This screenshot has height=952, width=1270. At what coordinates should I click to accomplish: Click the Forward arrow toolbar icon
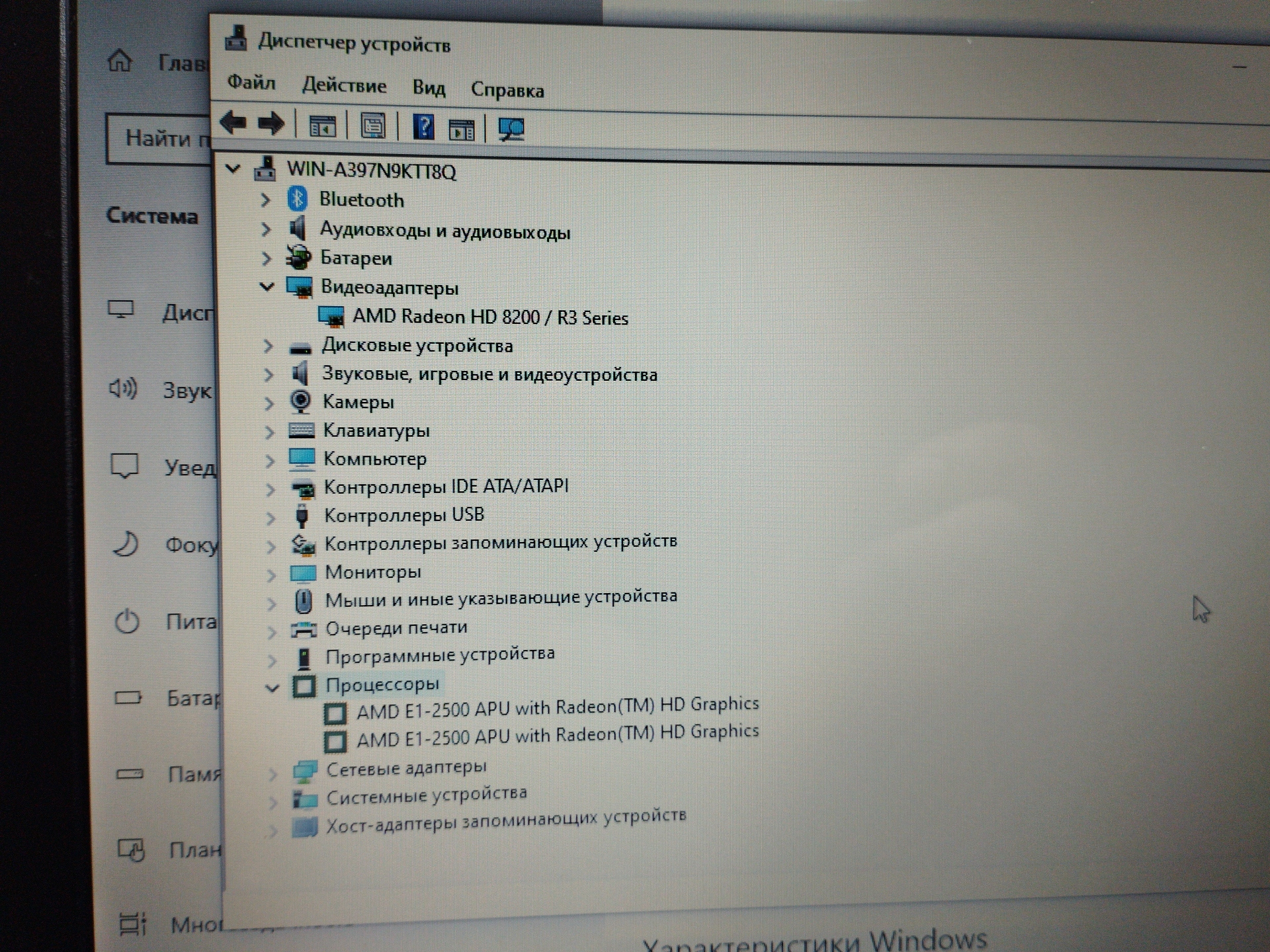coord(271,123)
